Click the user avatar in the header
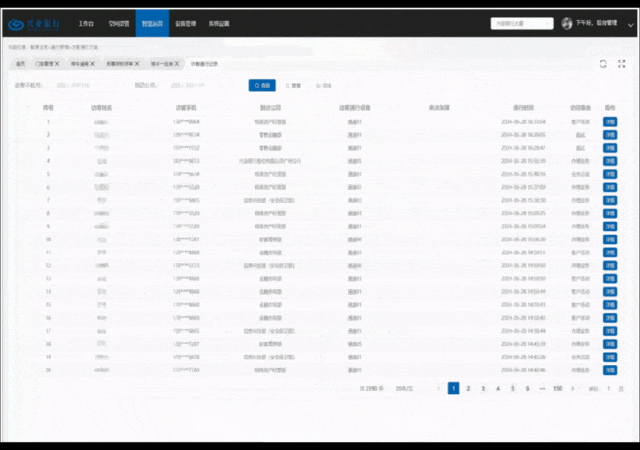This screenshot has height=450, width=640. [x=567, y=22]
